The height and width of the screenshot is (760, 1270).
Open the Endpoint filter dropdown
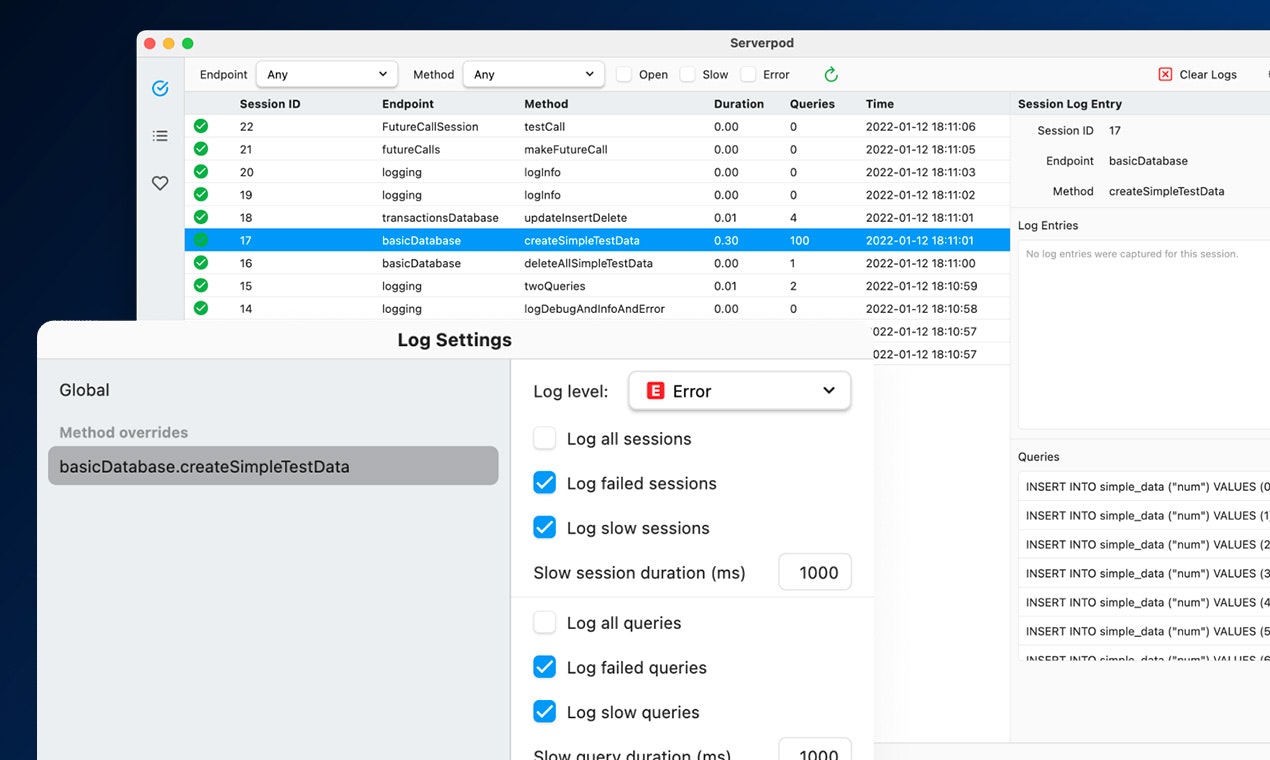(x=327, y=74)
